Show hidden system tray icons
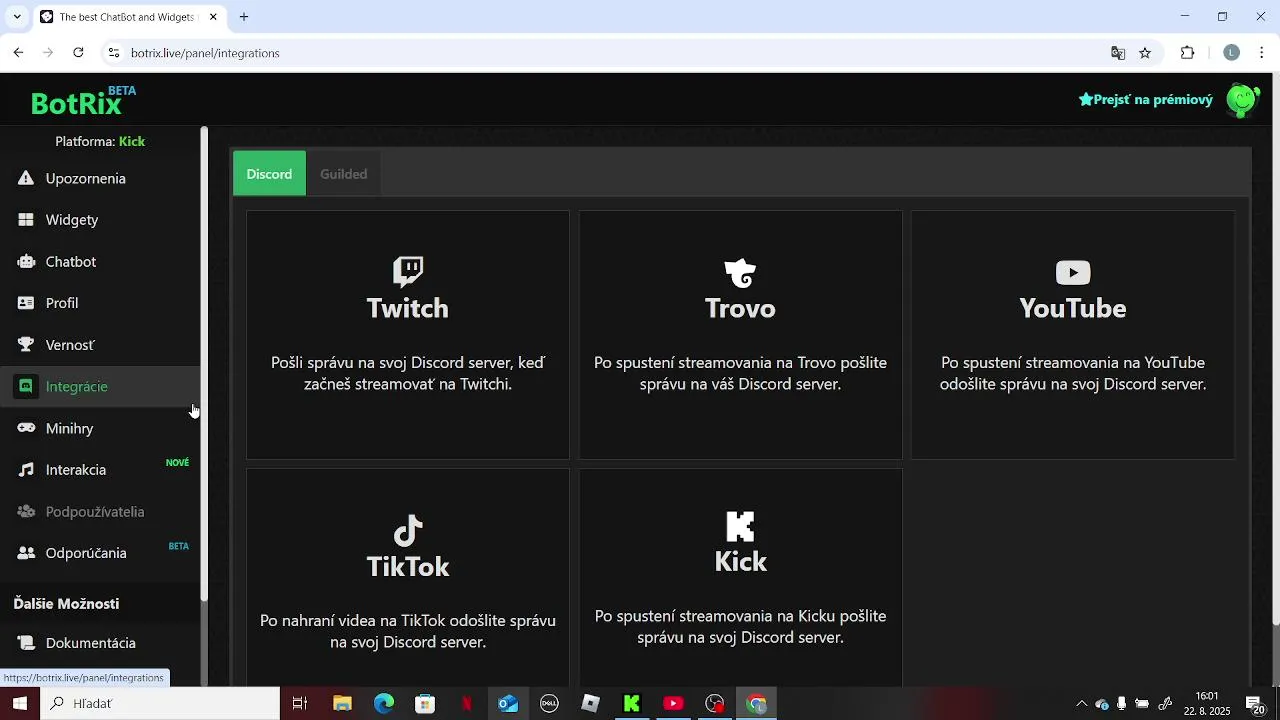Viewport: 1280px width, 720px height. tap(1081, 704)
